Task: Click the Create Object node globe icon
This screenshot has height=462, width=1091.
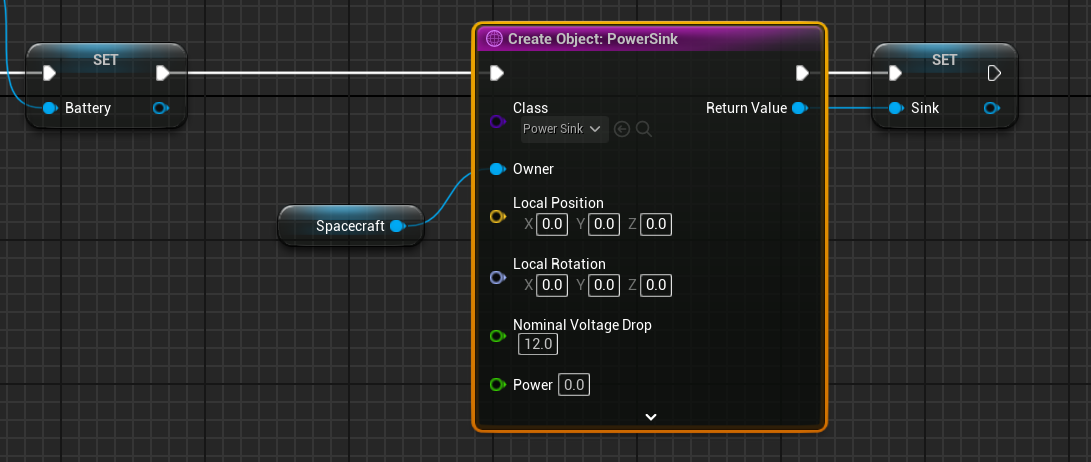Action: click(x=493, y=39)
